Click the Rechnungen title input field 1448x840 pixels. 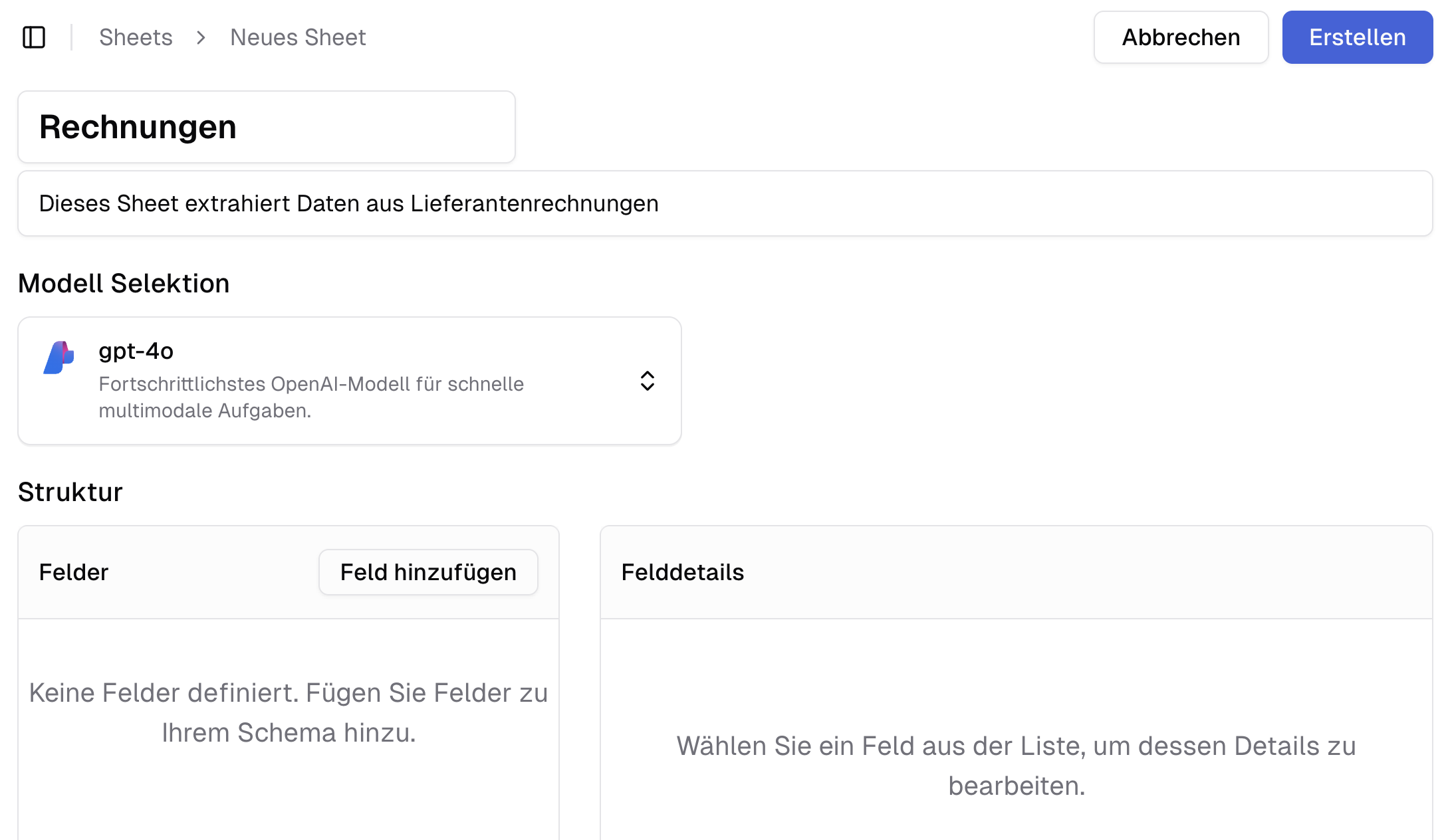[266, 126]
